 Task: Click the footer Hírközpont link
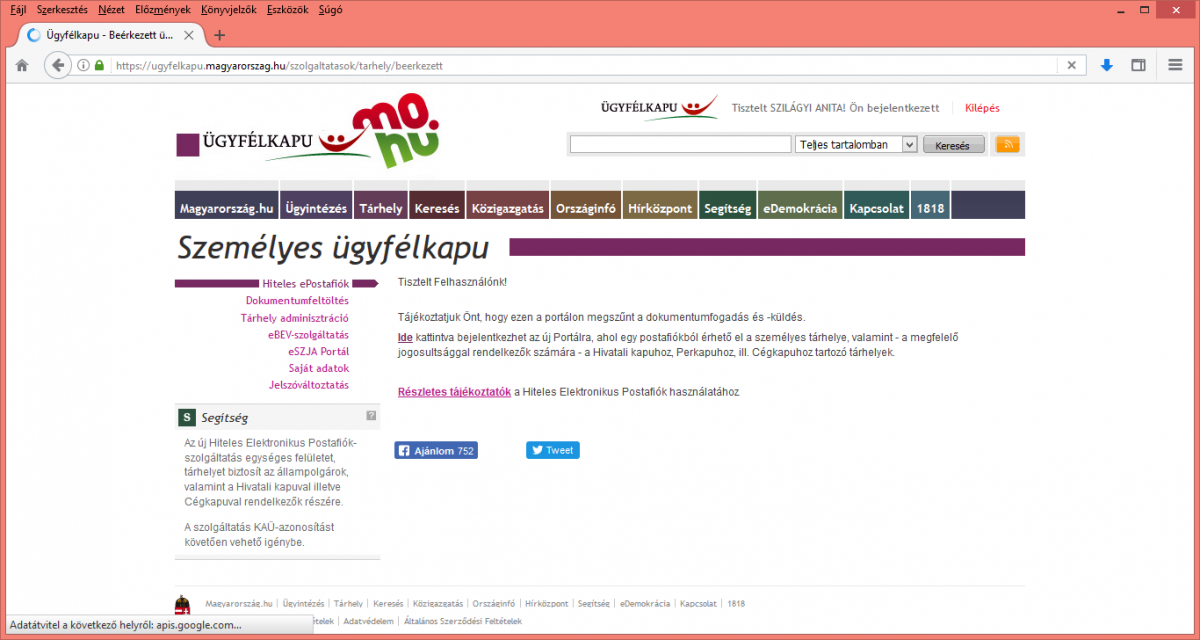tap(546, 604)
